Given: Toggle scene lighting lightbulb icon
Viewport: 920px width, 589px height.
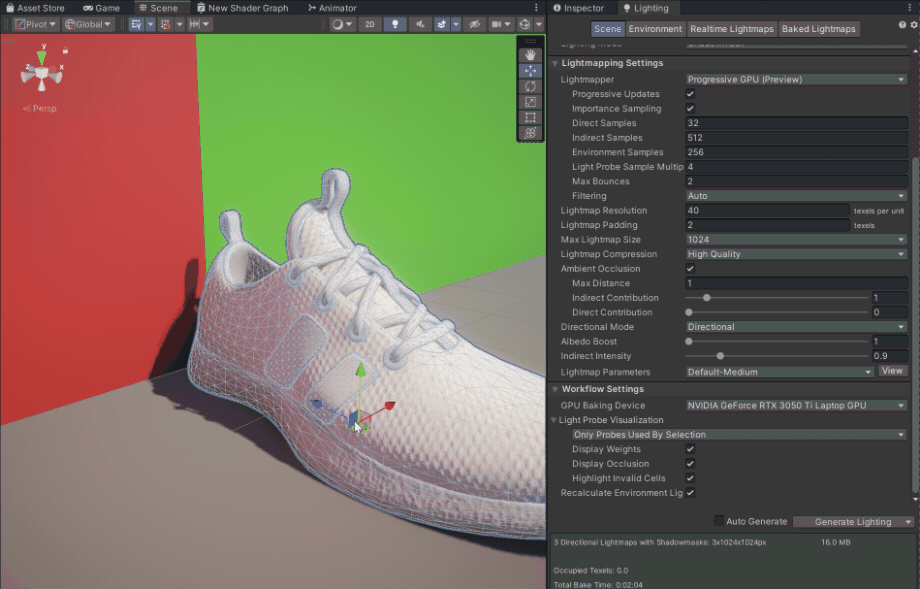Looking at the screenshot, I should 395,24.
